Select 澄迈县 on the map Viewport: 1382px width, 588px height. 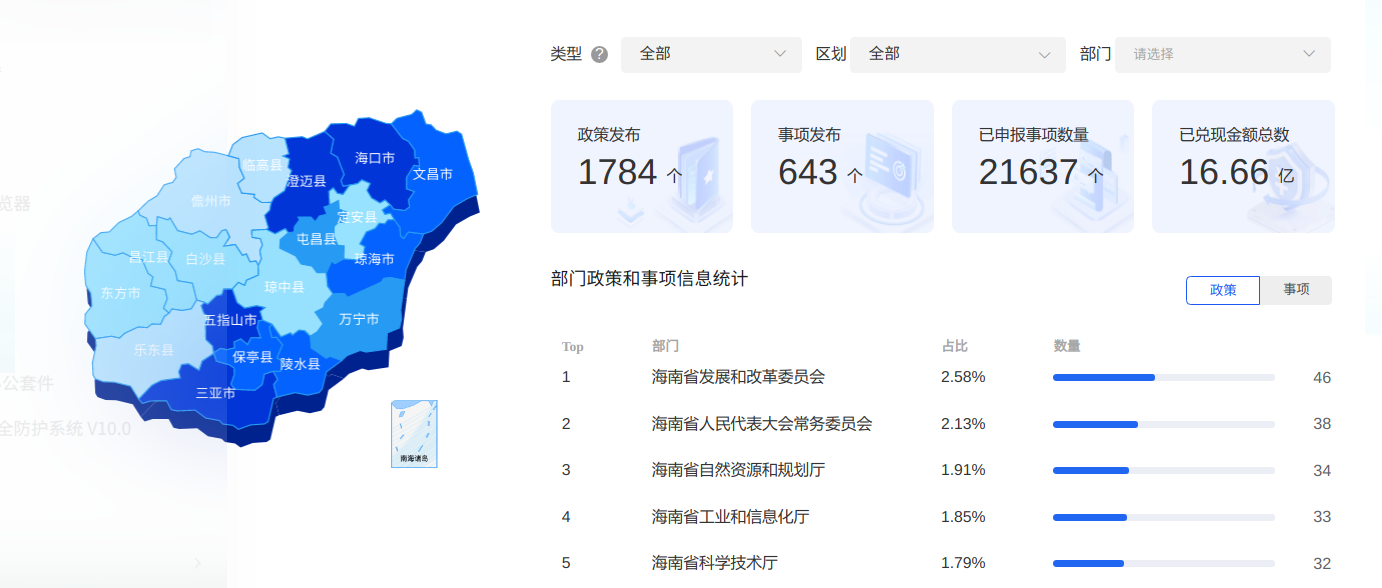coord(307,181)
